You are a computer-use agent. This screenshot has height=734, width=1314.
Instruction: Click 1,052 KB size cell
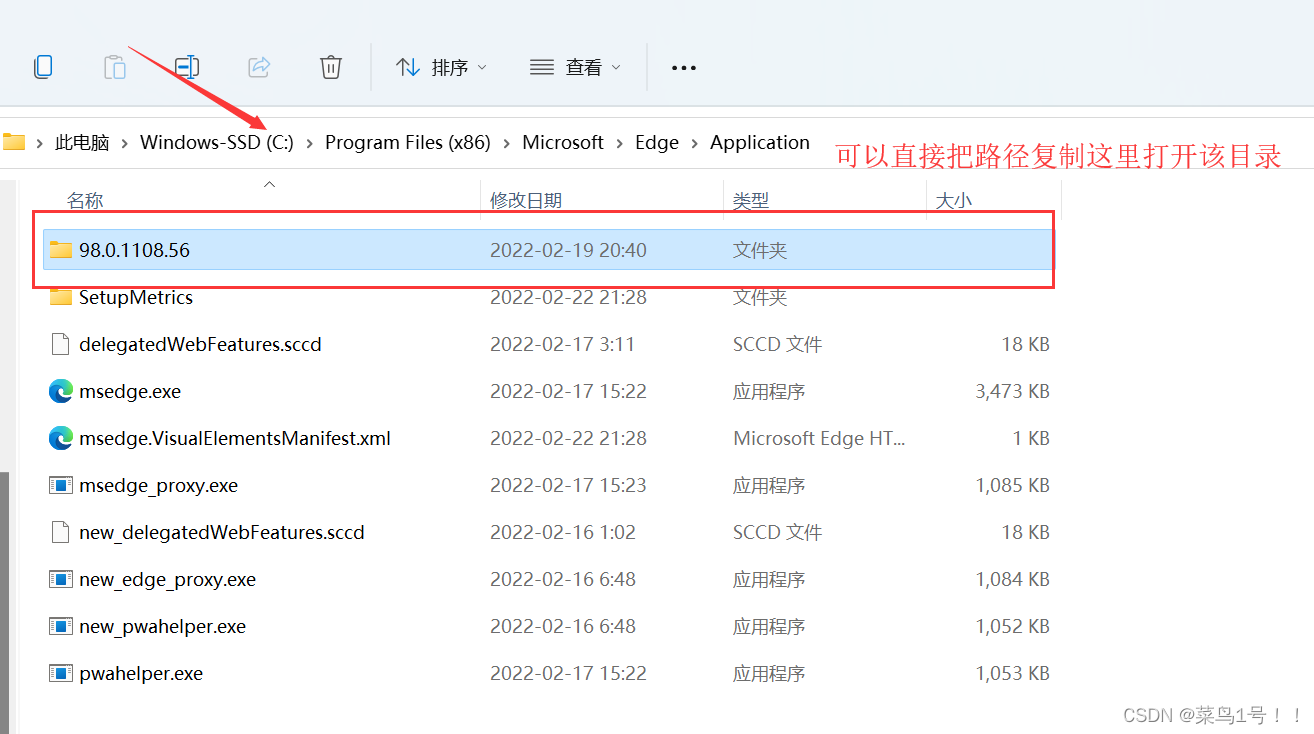tap(1012, 626)
